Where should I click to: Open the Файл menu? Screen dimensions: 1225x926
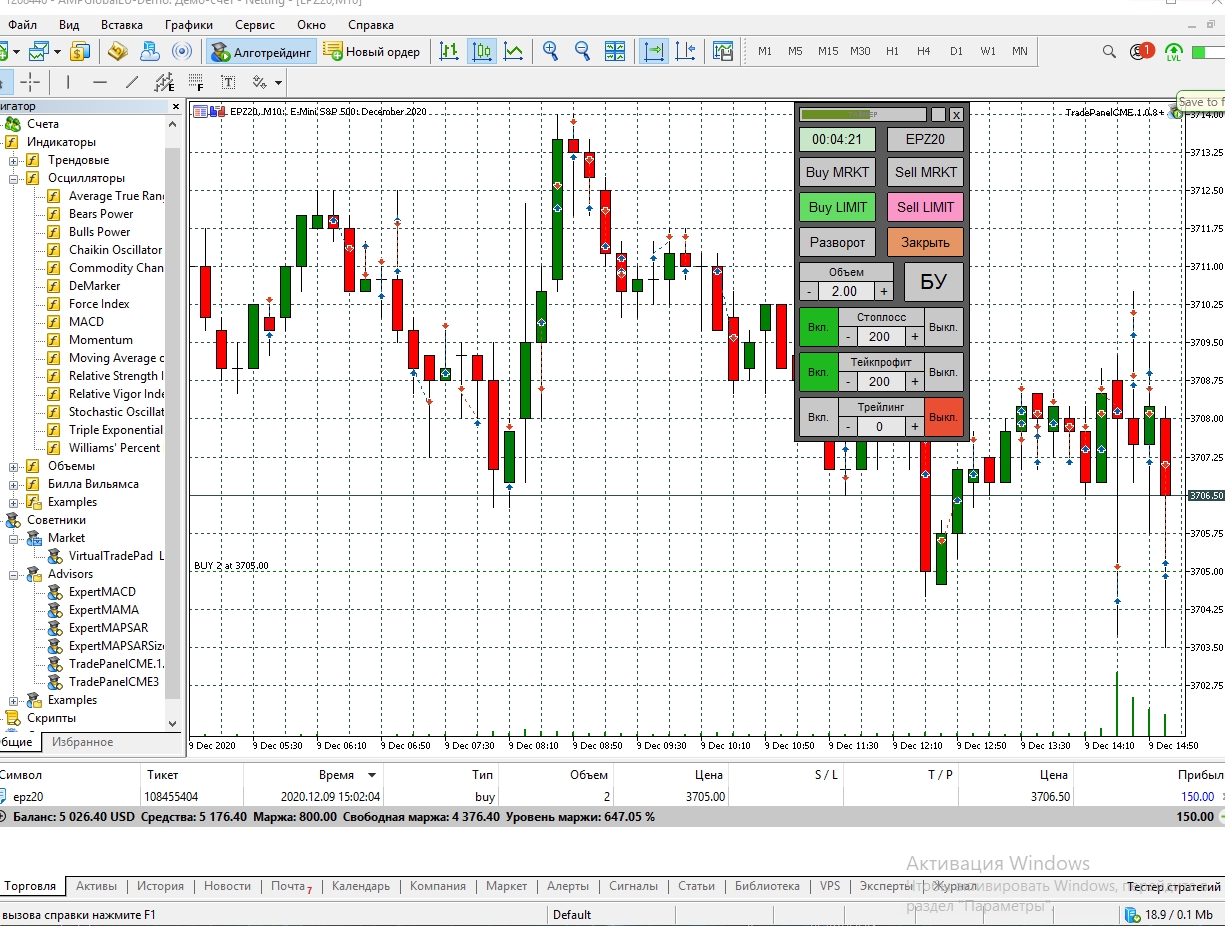[22, 24]
